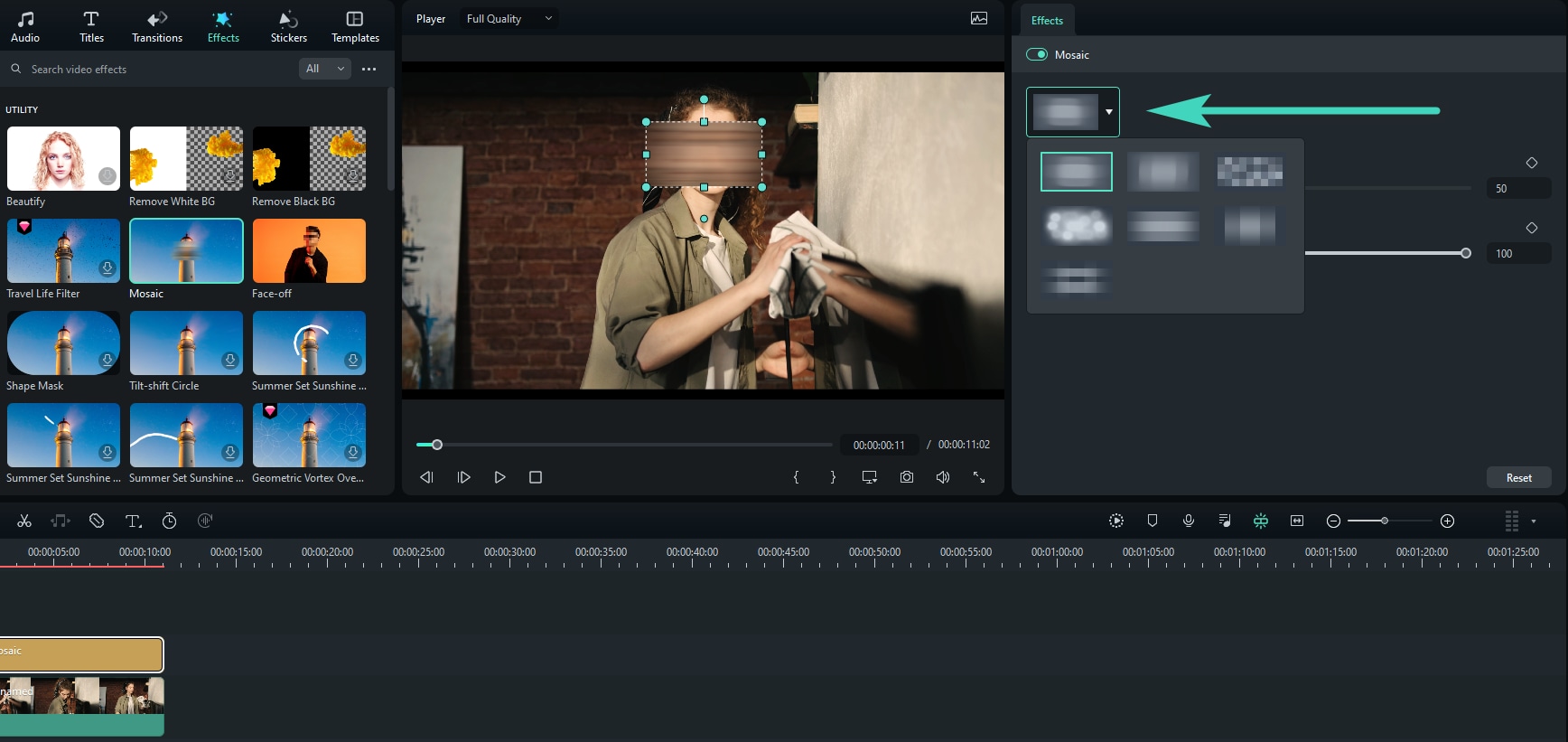Click the timeline zoom slider handle

pos(1384,521)
